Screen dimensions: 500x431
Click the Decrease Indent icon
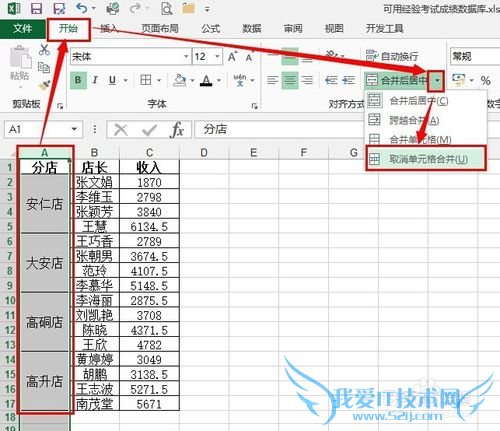pos(331,80)
